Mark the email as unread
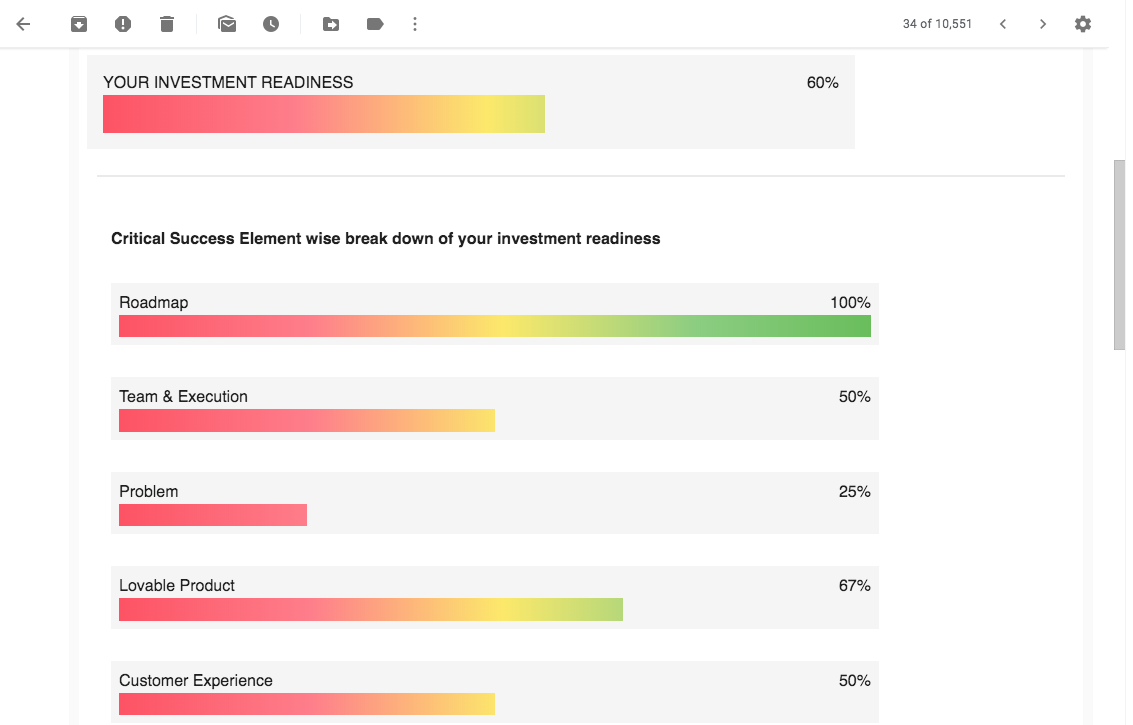The width and height of the screenshot is (1133, 725). (227, 23)
